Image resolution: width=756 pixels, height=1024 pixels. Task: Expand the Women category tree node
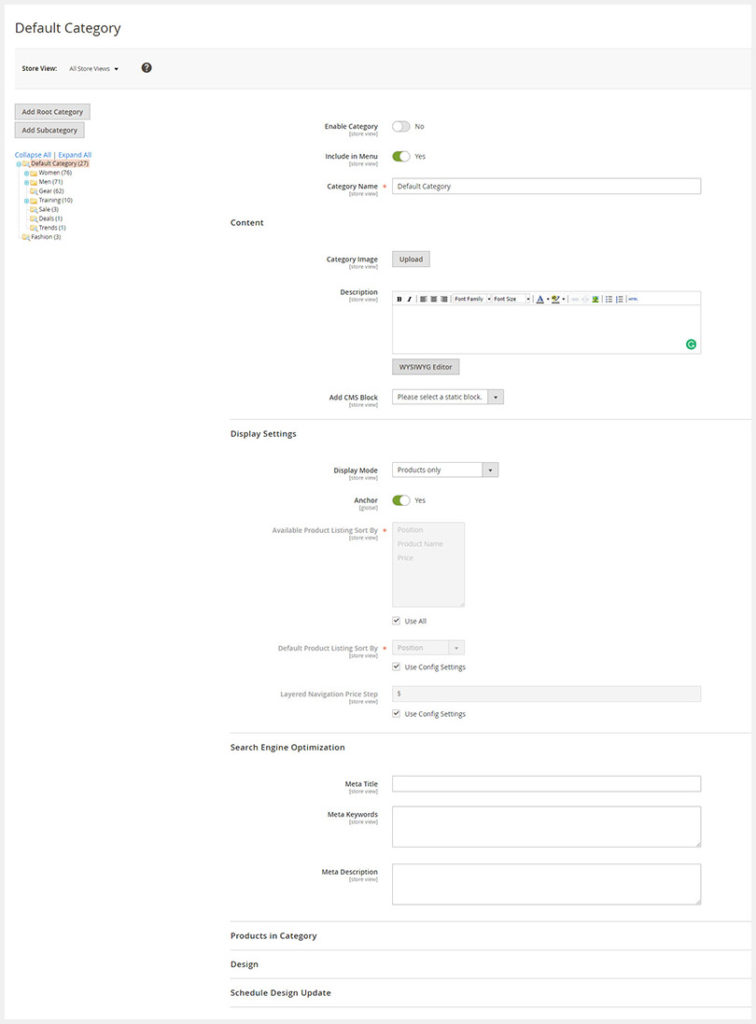(27, 173)
